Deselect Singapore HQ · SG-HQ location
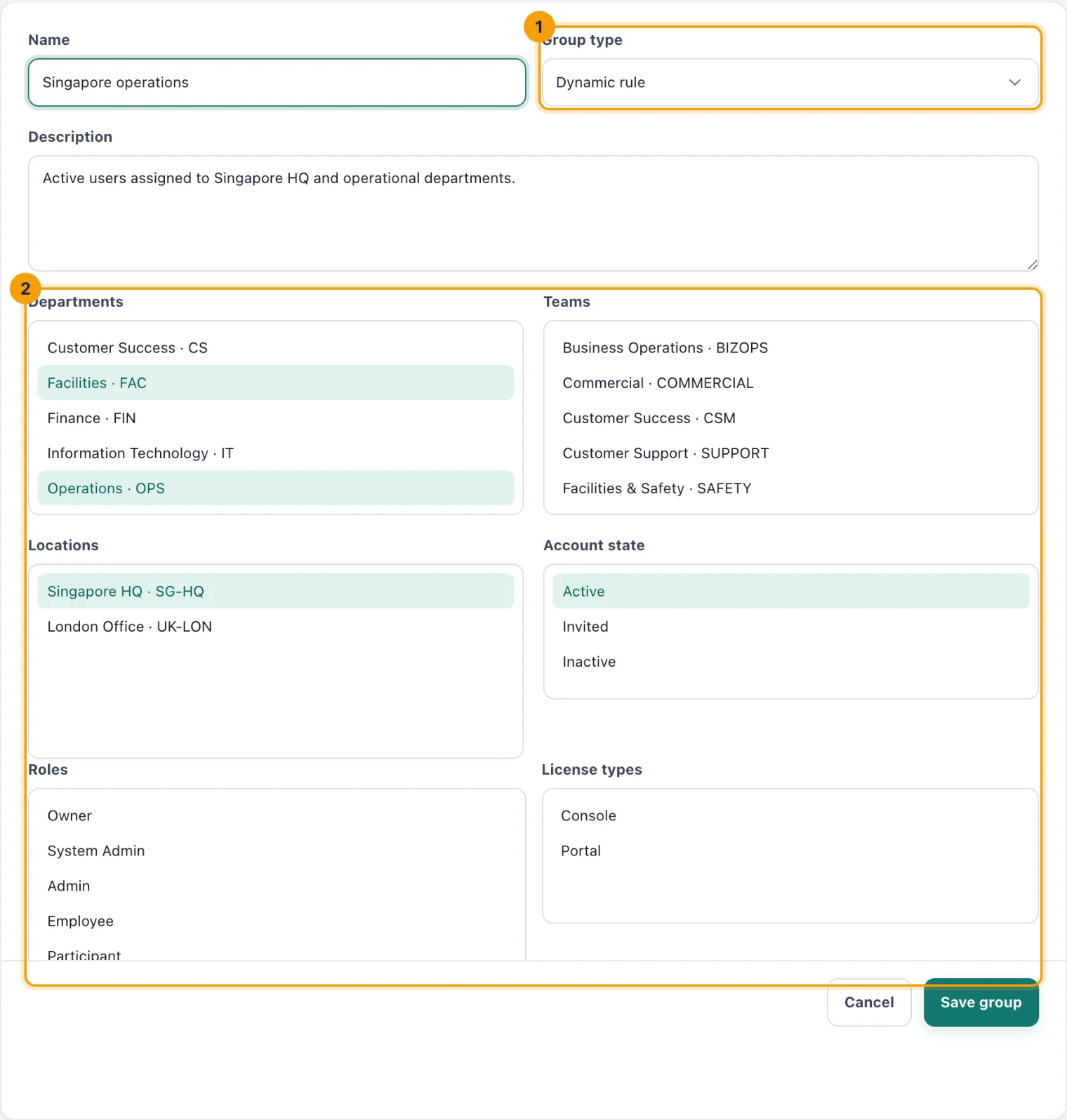This screenshot has height=1120, width=1067. [x=276, y=592]
